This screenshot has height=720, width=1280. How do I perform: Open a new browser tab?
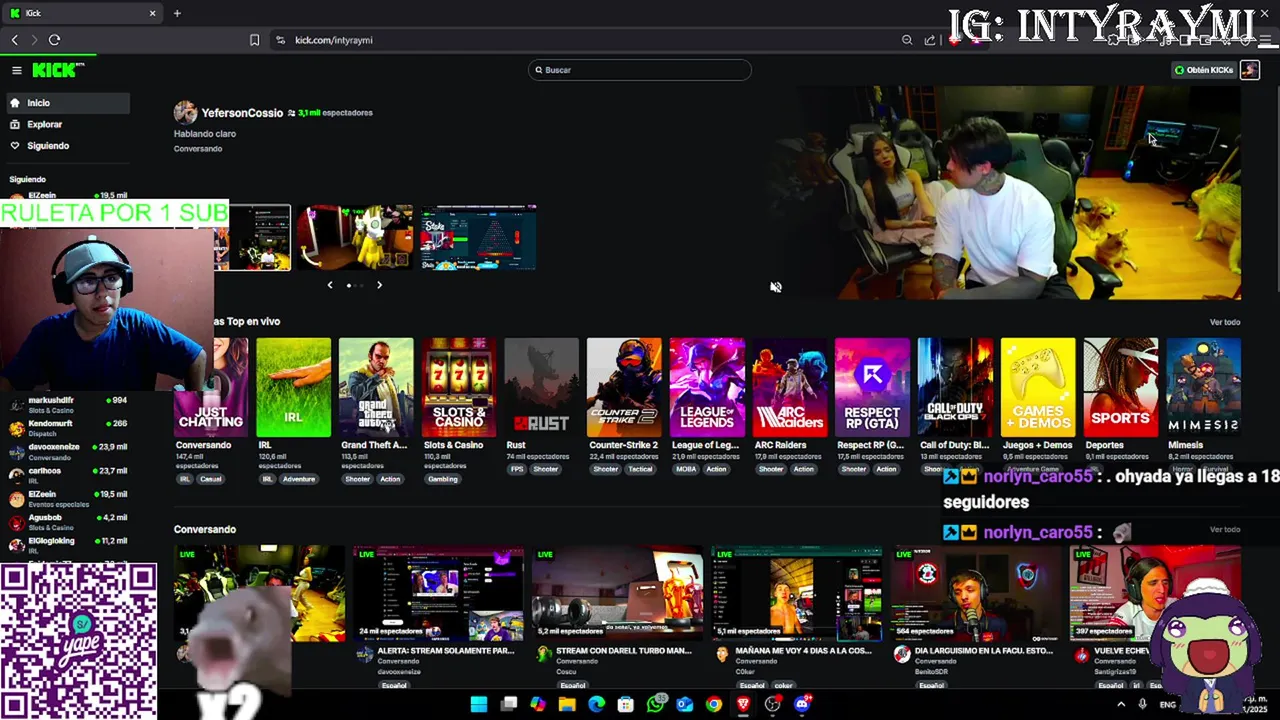(177, 13)
